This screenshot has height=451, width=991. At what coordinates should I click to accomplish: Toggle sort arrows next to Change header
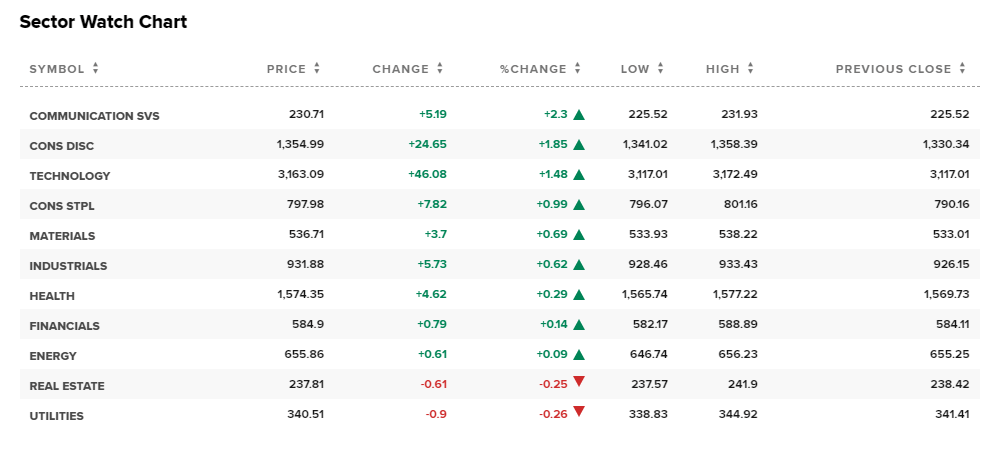pyautogui.click(x=440, y=69)
